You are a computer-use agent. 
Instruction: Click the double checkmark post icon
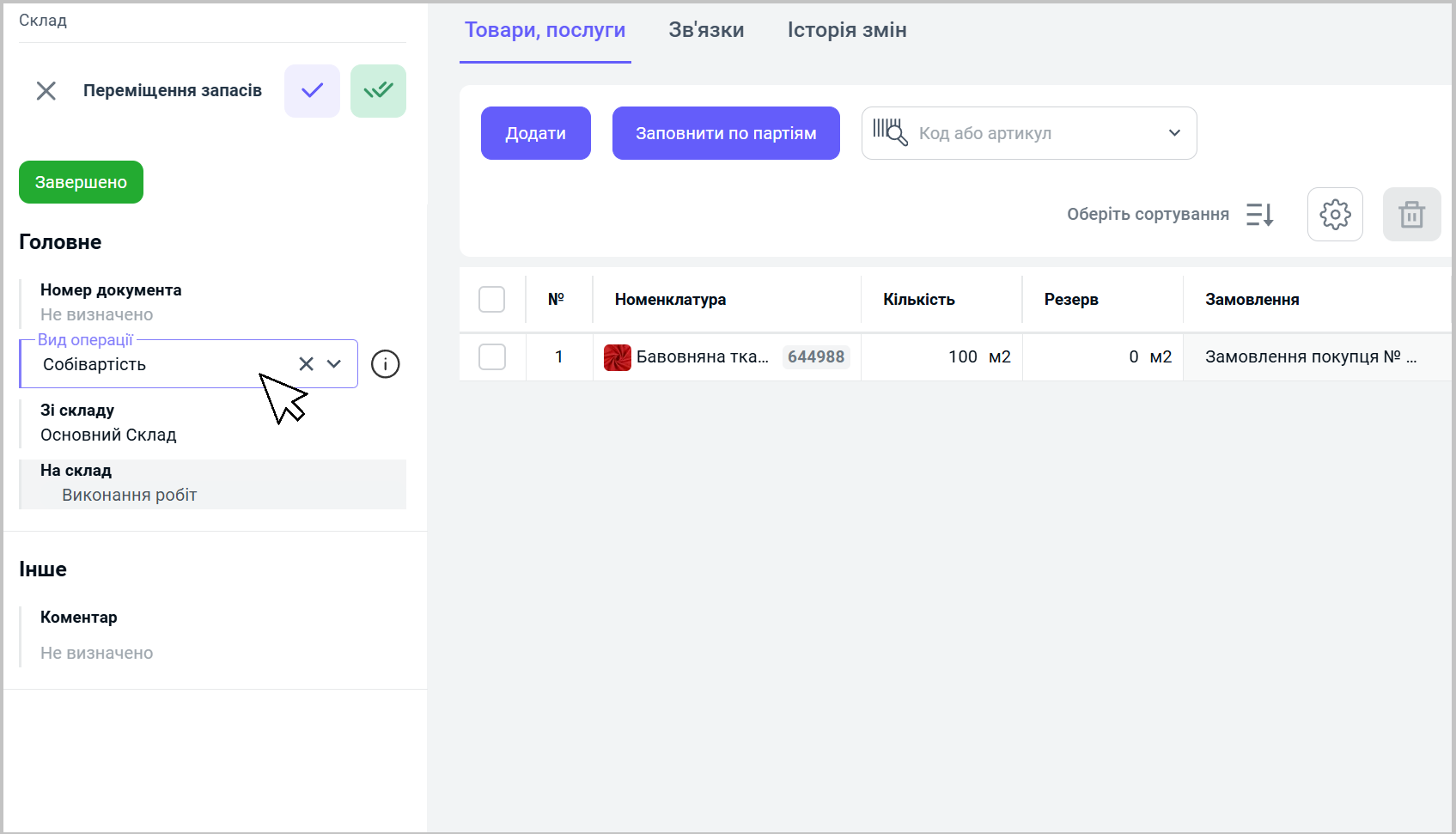pos(378,91)
